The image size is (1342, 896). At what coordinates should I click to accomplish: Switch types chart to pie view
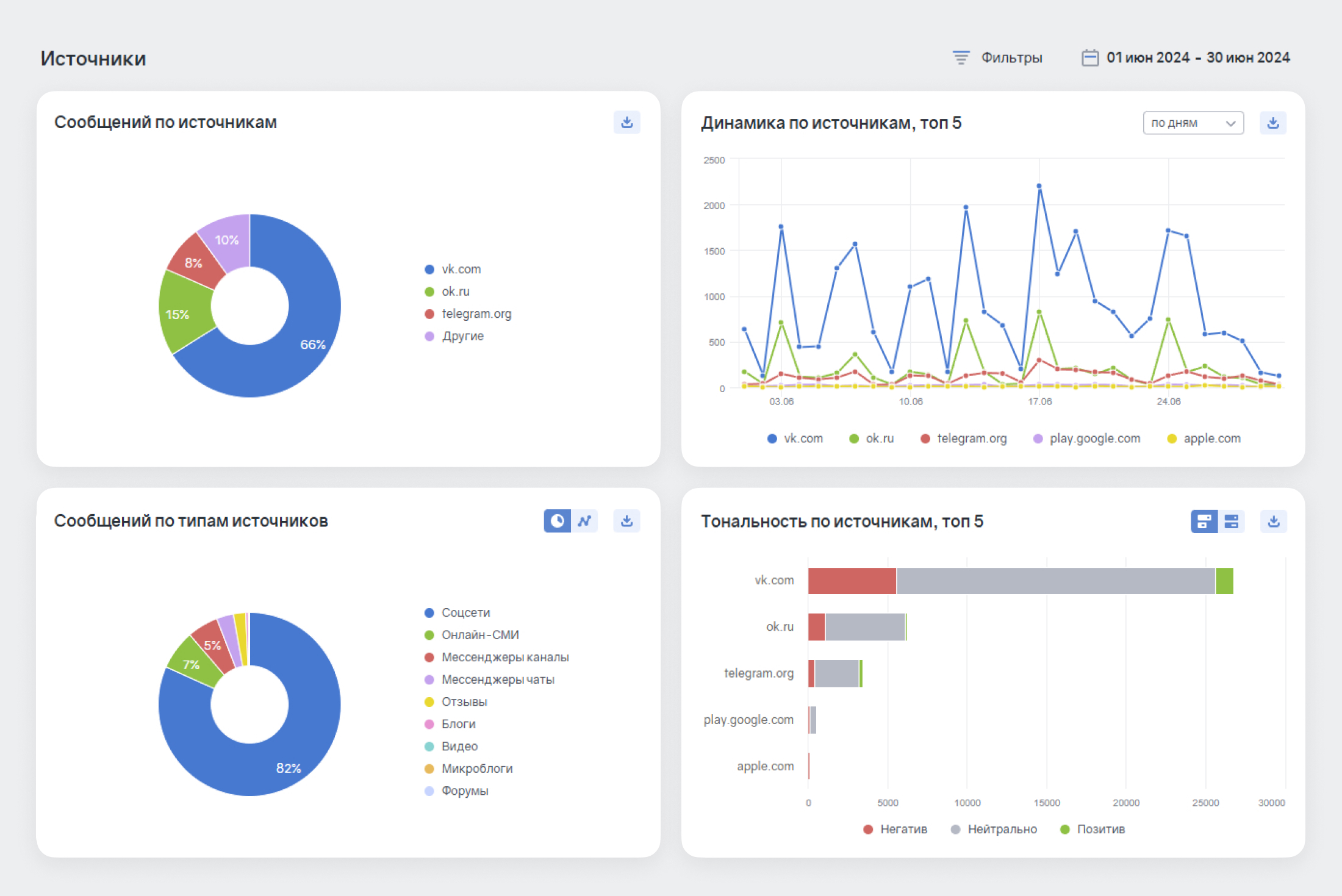tap(557, 521)
